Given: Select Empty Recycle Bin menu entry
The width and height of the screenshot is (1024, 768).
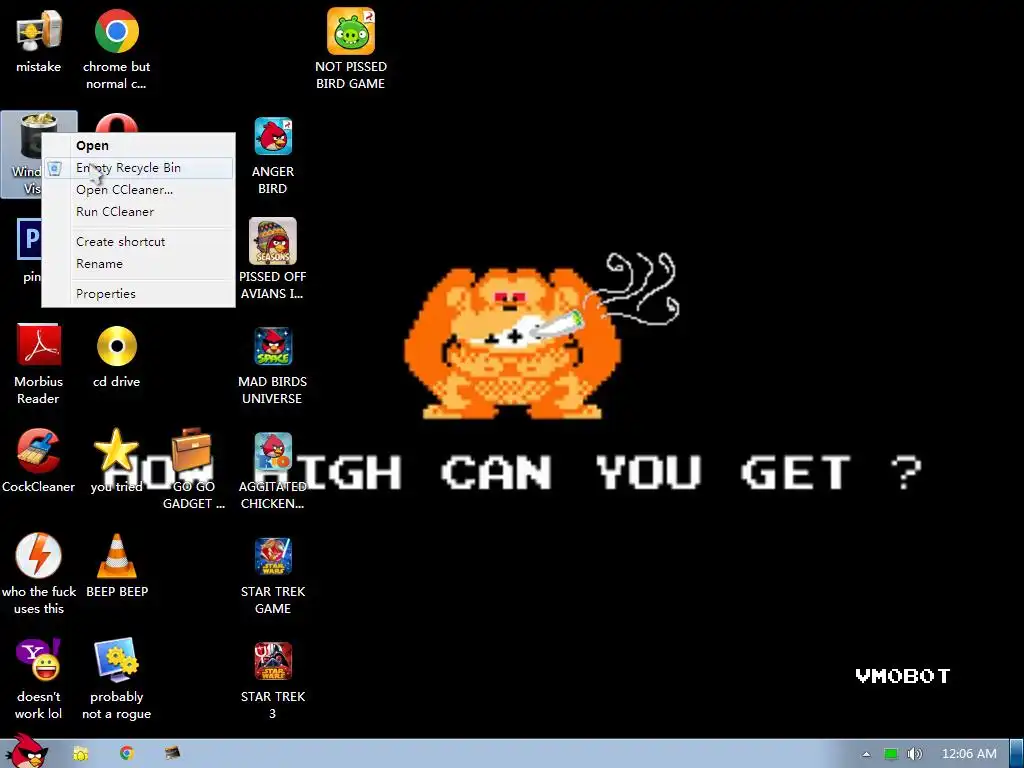Looking at the screenshot, I should 138,168.
